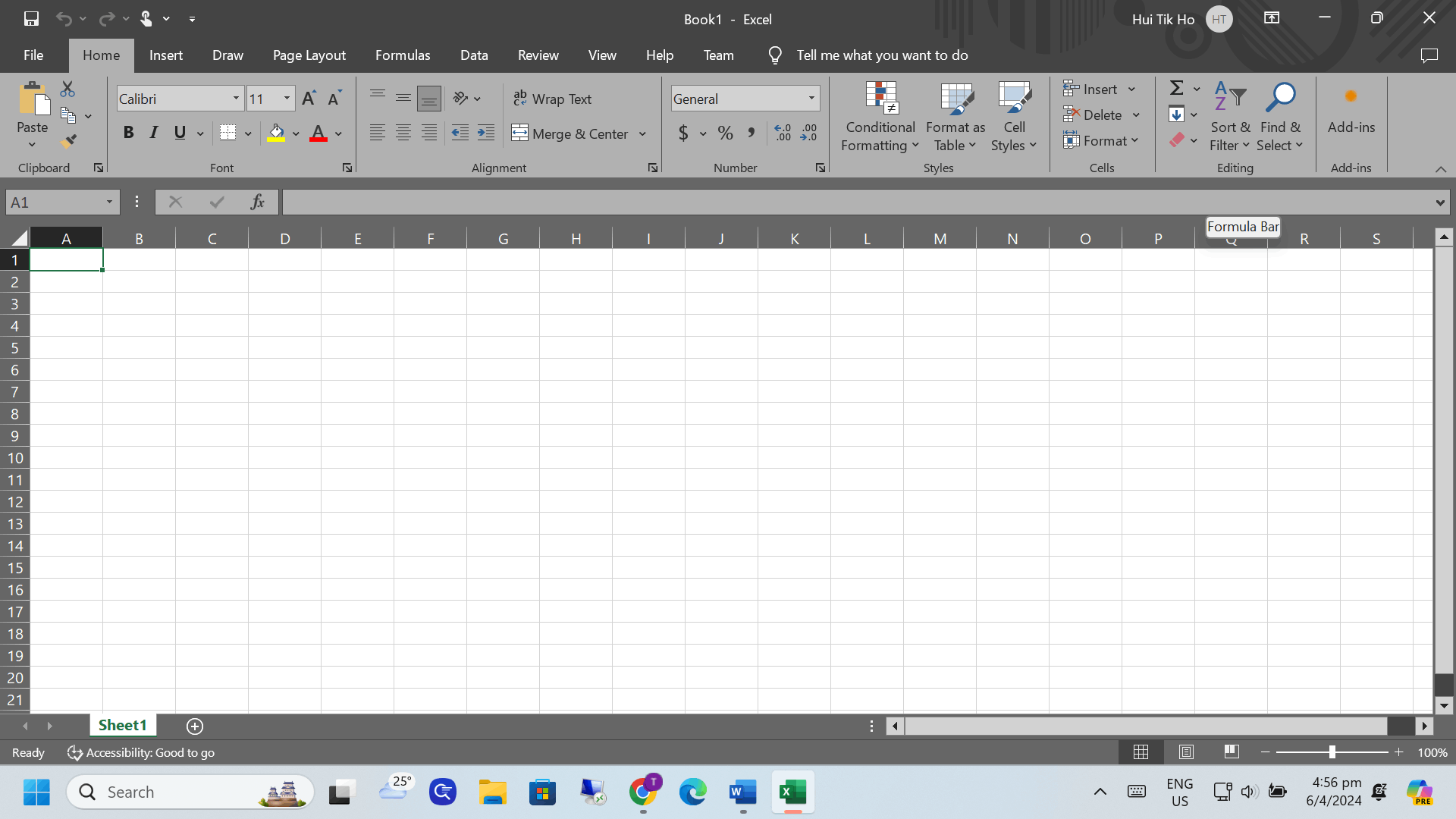The image size is (1456, 819).
Task: Click the Clear eraser icon
Action: pos(1176,140)
